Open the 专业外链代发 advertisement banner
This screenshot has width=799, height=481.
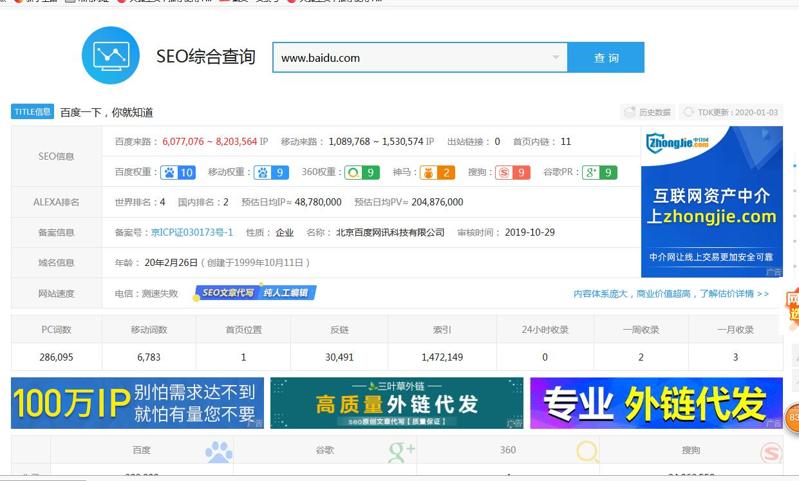[656, 403]
